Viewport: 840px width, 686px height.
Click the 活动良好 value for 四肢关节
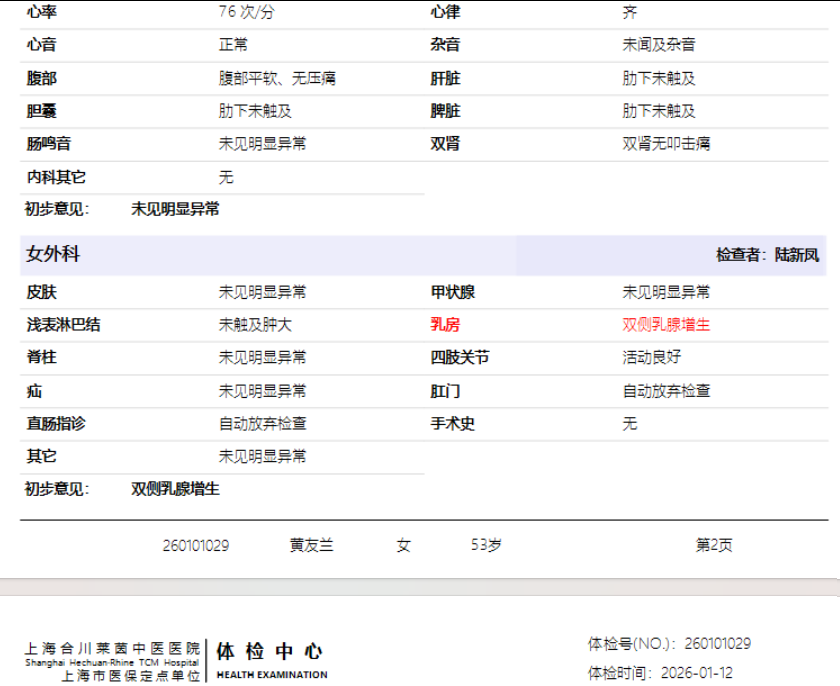652,357
